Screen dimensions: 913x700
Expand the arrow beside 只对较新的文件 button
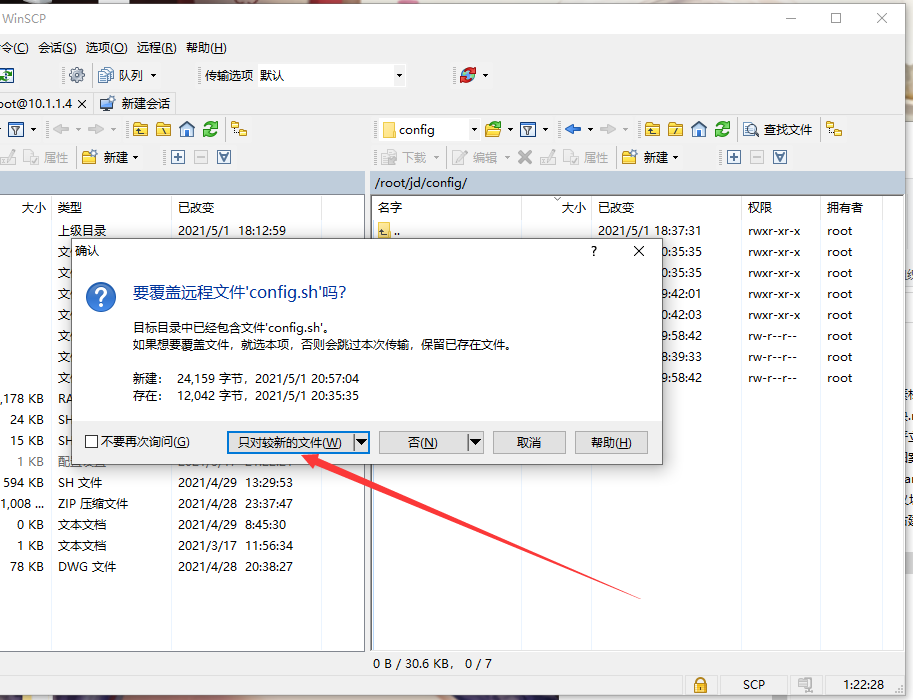[362, 442]
